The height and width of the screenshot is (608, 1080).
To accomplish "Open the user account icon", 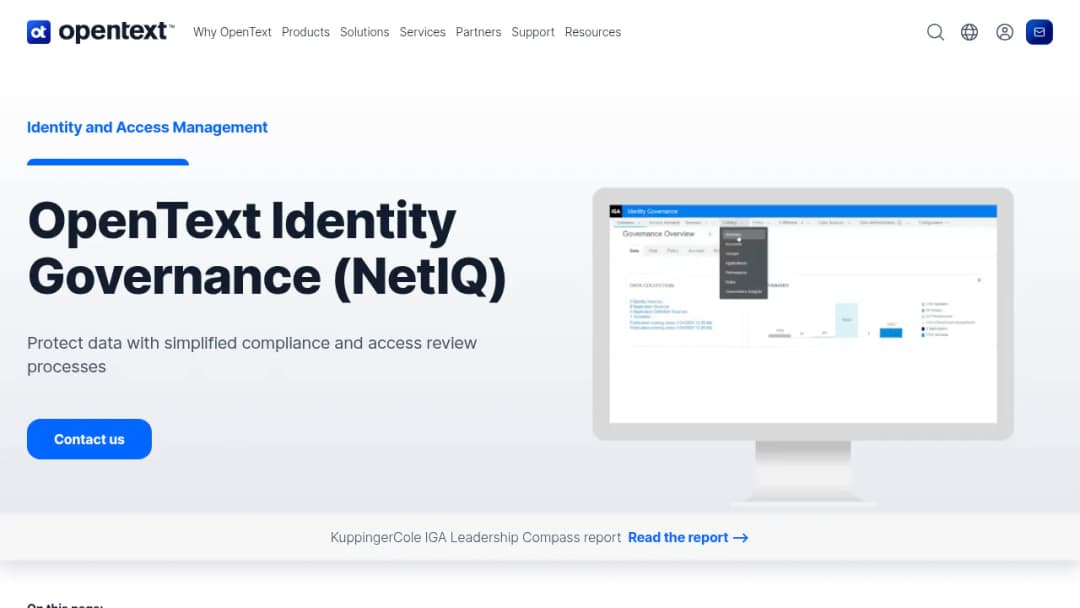I will click(1004, 32).
